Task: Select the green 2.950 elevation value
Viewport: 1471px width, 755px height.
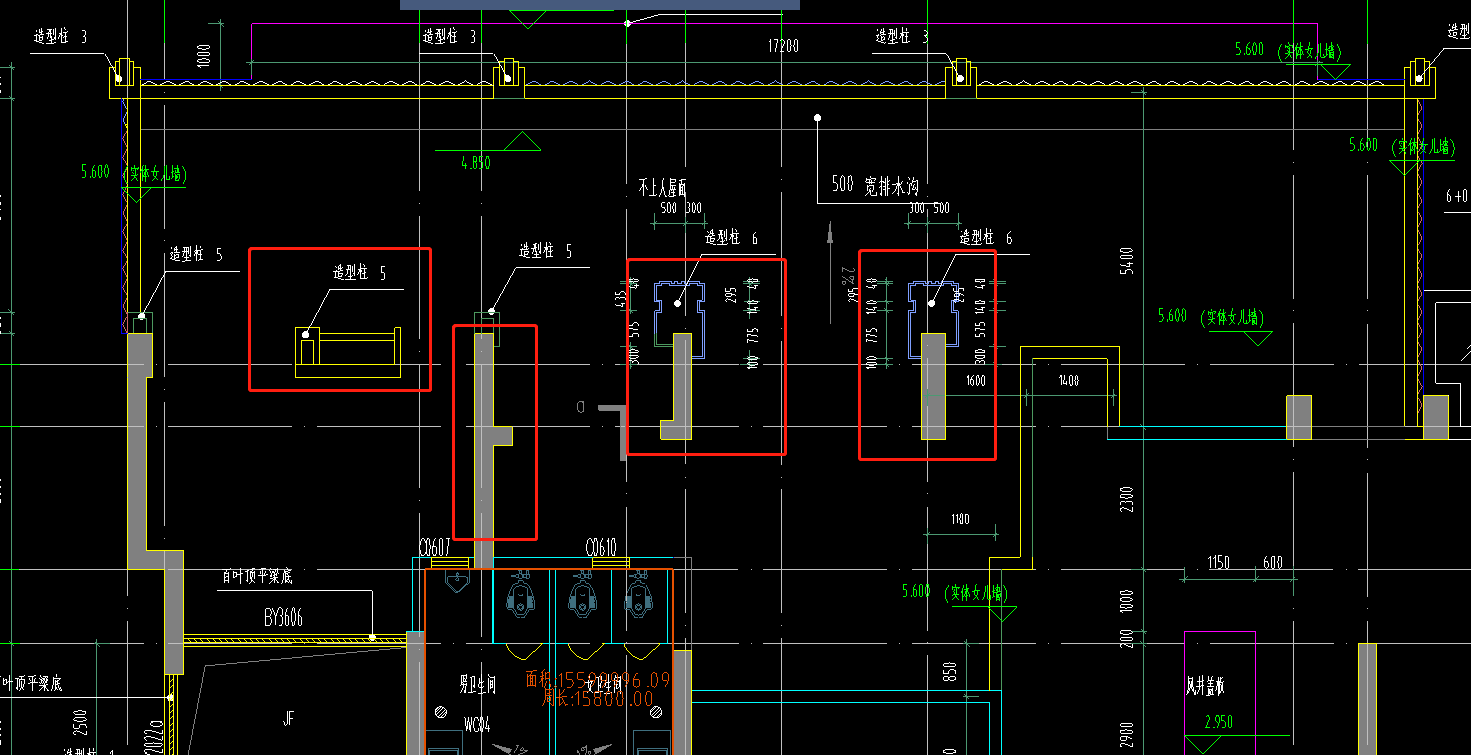Action: (1221, 721)
